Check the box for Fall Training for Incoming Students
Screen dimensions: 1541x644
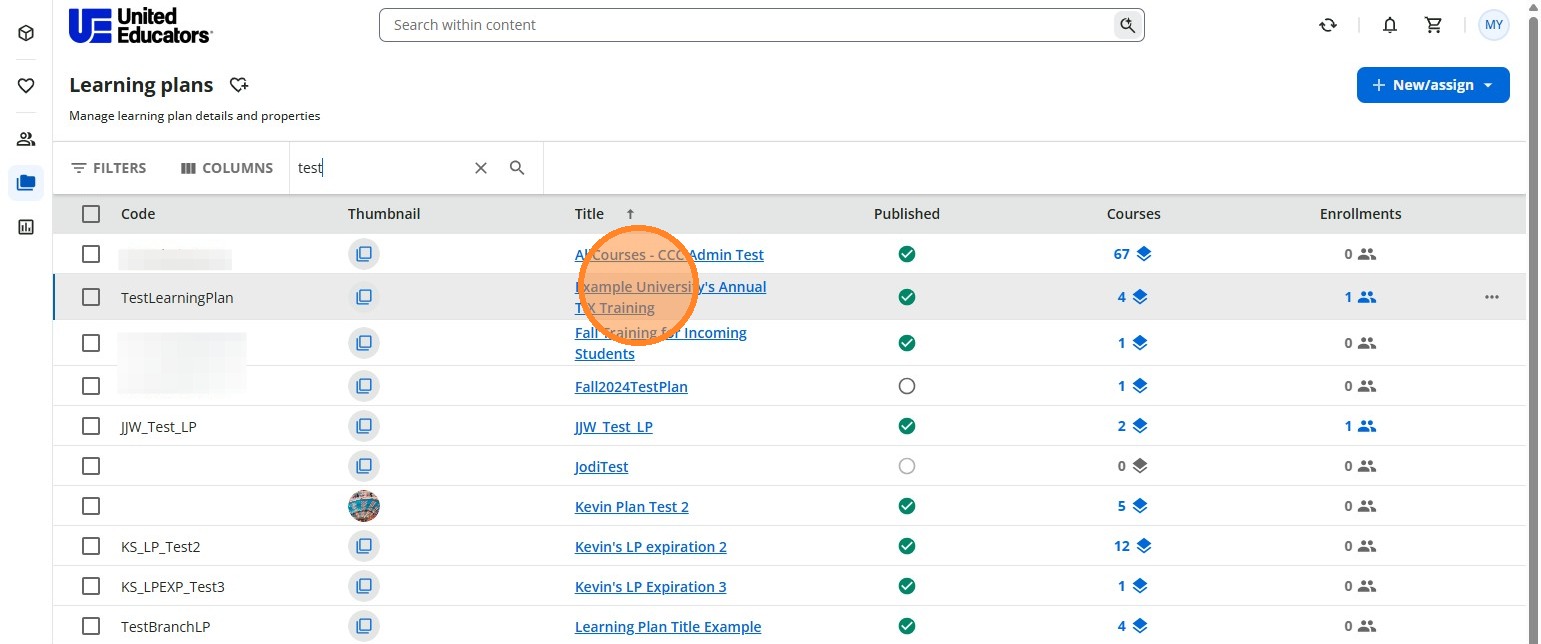[91, 343]
